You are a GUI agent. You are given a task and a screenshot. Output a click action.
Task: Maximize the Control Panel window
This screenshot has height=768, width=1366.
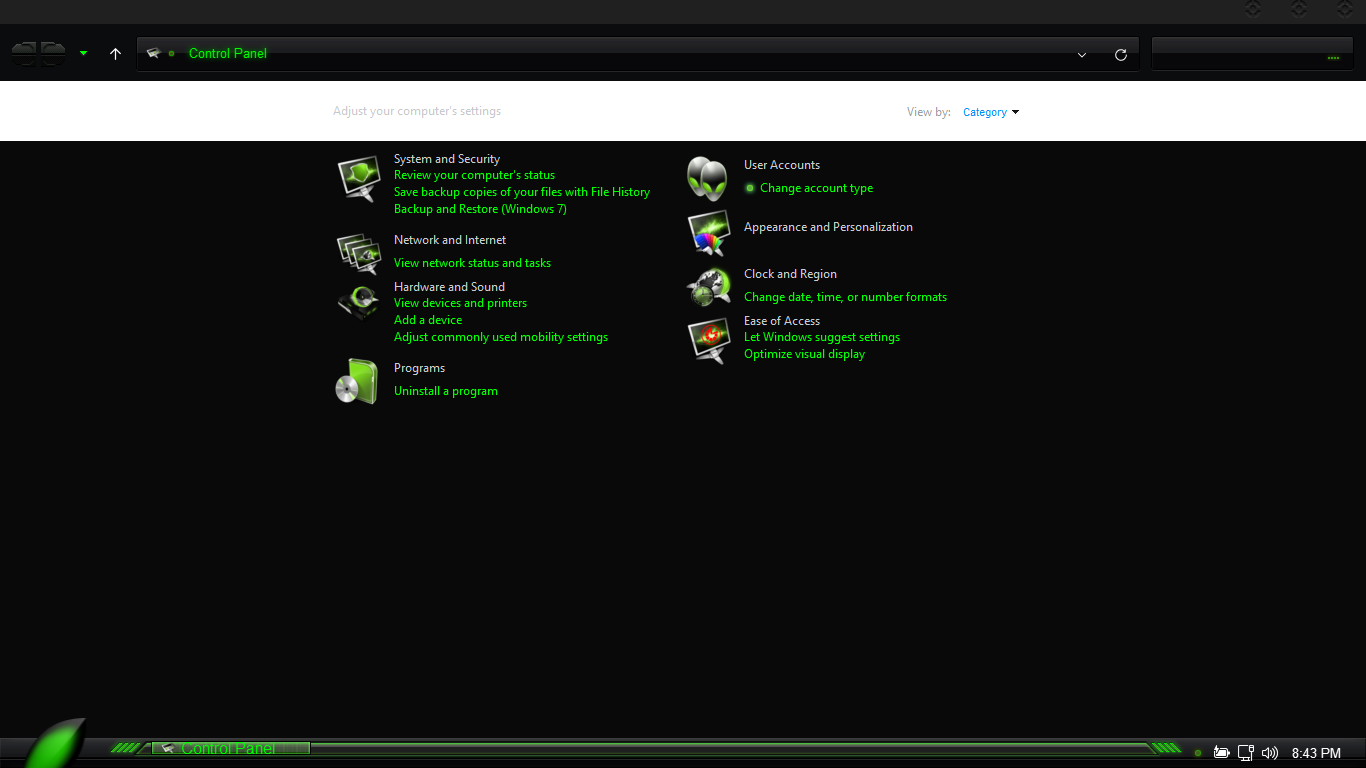tap(1299, 9)
